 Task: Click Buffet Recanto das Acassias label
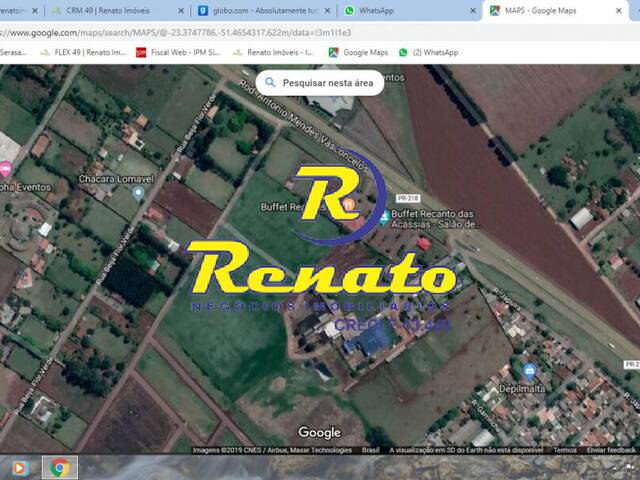[x=435, y=219]
